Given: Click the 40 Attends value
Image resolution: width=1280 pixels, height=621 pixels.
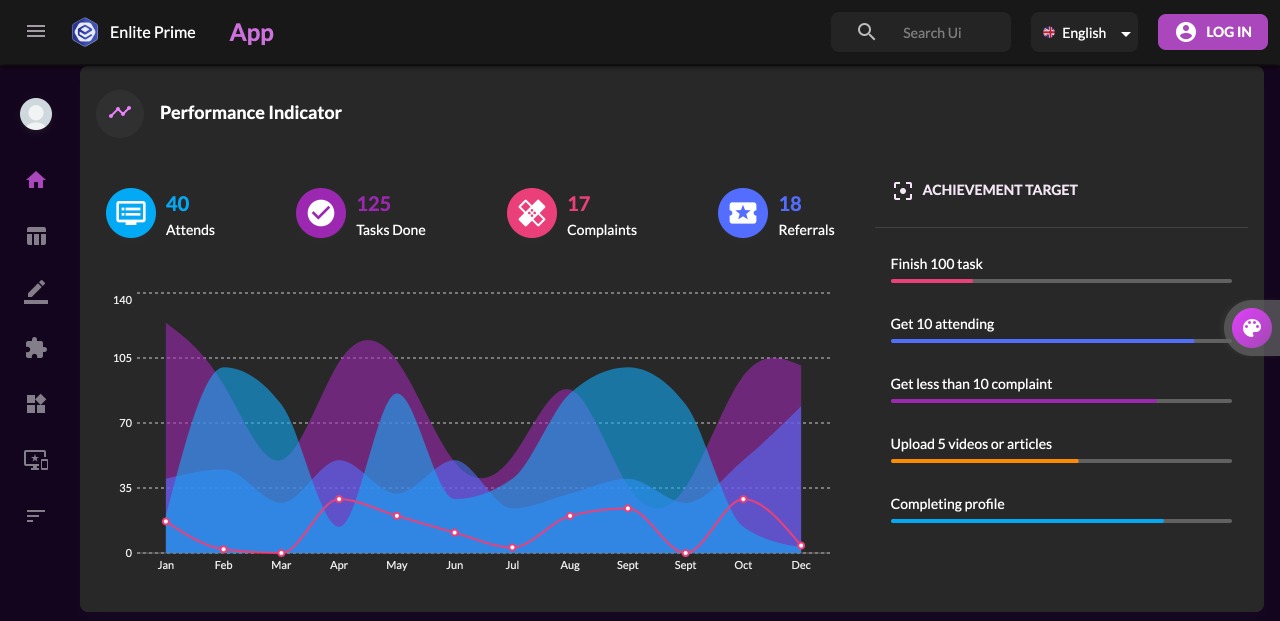Looking at the screenshot, I should (x=177, y=204).
